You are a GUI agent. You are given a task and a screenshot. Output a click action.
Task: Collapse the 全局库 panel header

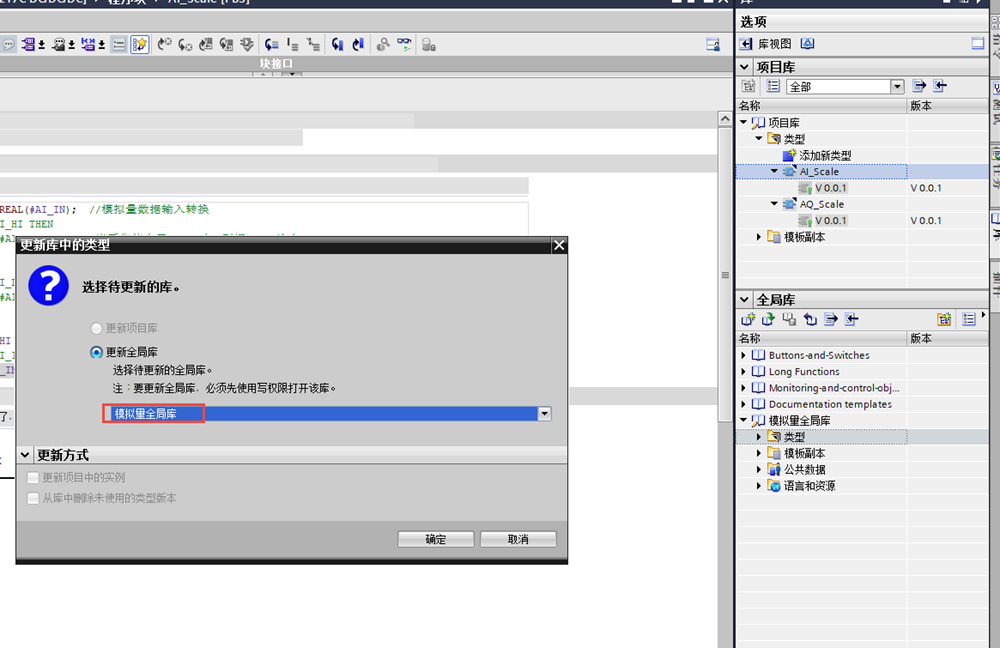coord(744,299)
